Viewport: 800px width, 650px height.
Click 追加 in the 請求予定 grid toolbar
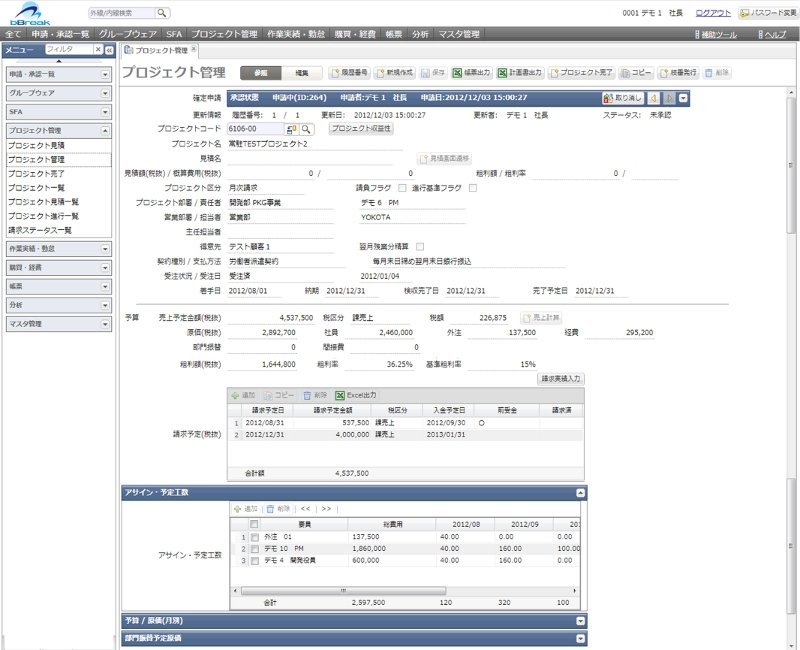click(x=243, y=395)
